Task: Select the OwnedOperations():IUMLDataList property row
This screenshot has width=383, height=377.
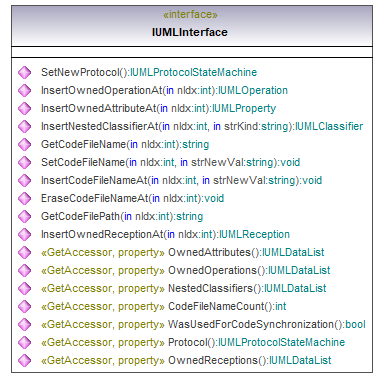Action: pos(186,270)
